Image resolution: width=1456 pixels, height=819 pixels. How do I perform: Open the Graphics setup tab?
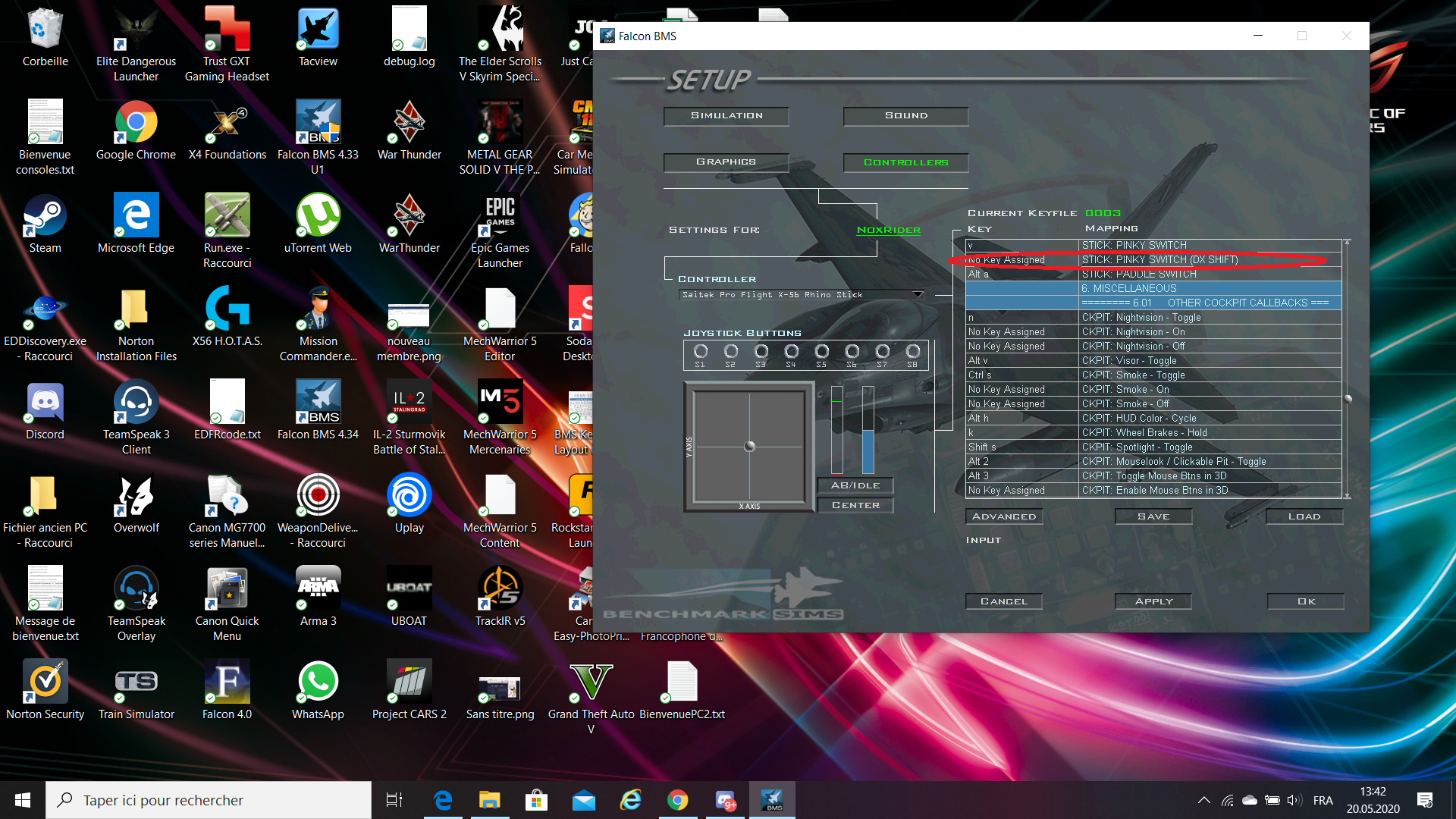(726, 162)
